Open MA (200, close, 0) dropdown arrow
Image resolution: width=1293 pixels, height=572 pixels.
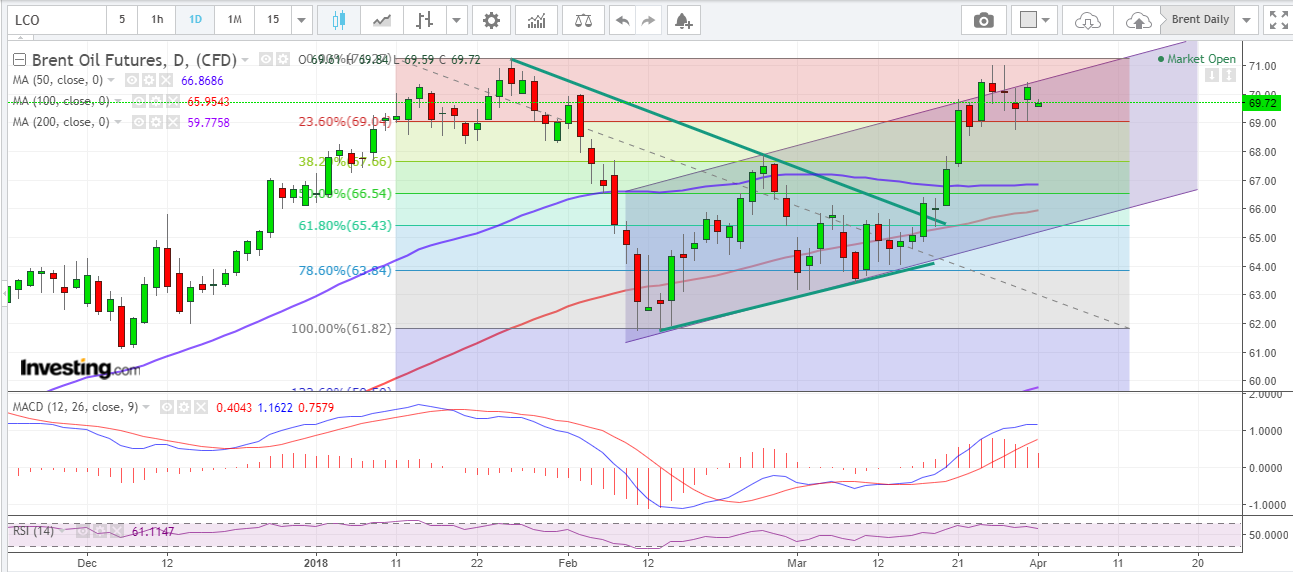(118, 122)
